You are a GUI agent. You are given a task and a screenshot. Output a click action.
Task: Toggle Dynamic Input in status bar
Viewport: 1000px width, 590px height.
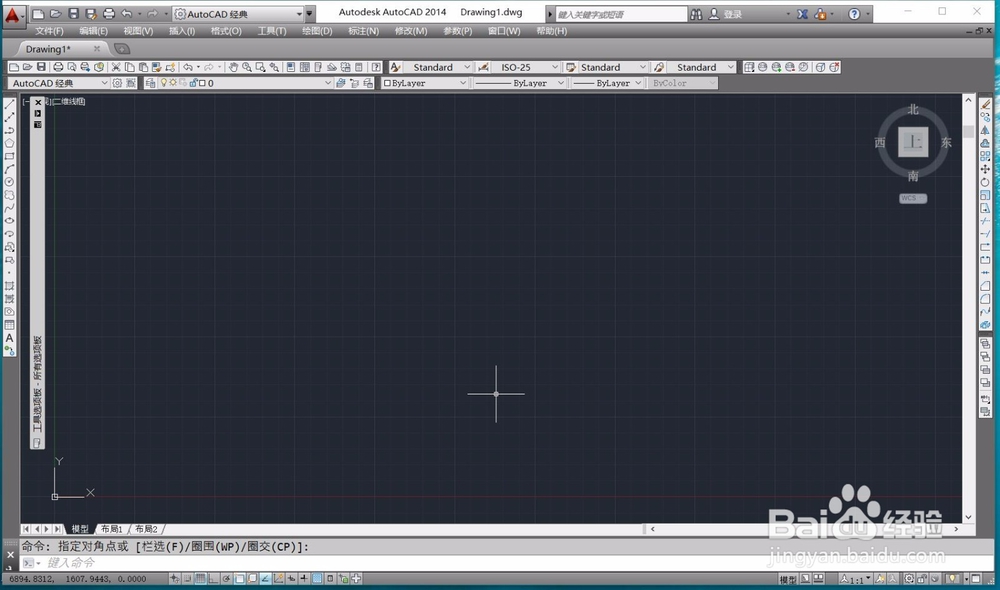(x=291, y=579)
